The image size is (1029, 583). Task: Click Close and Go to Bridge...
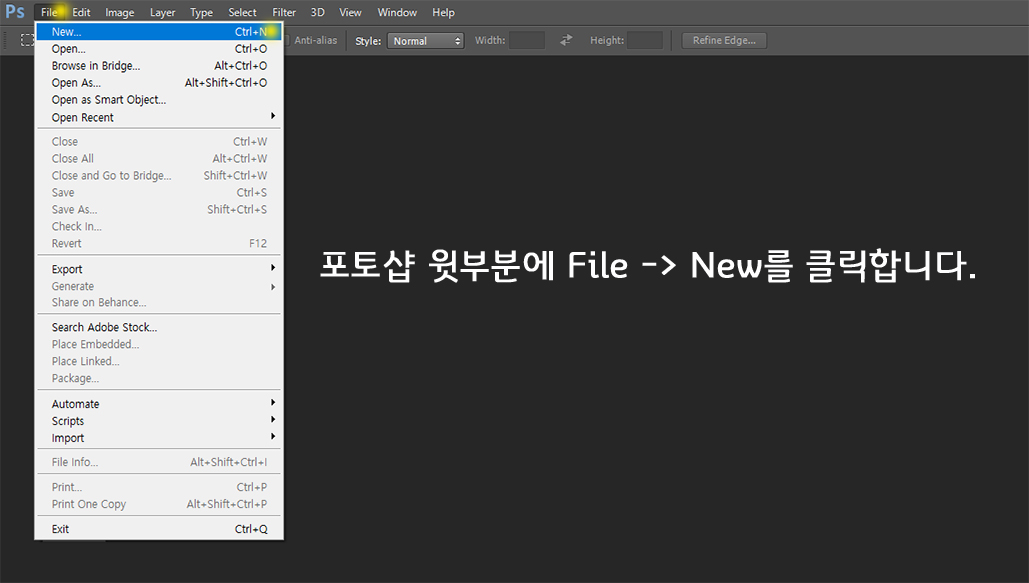pos(159,175)
